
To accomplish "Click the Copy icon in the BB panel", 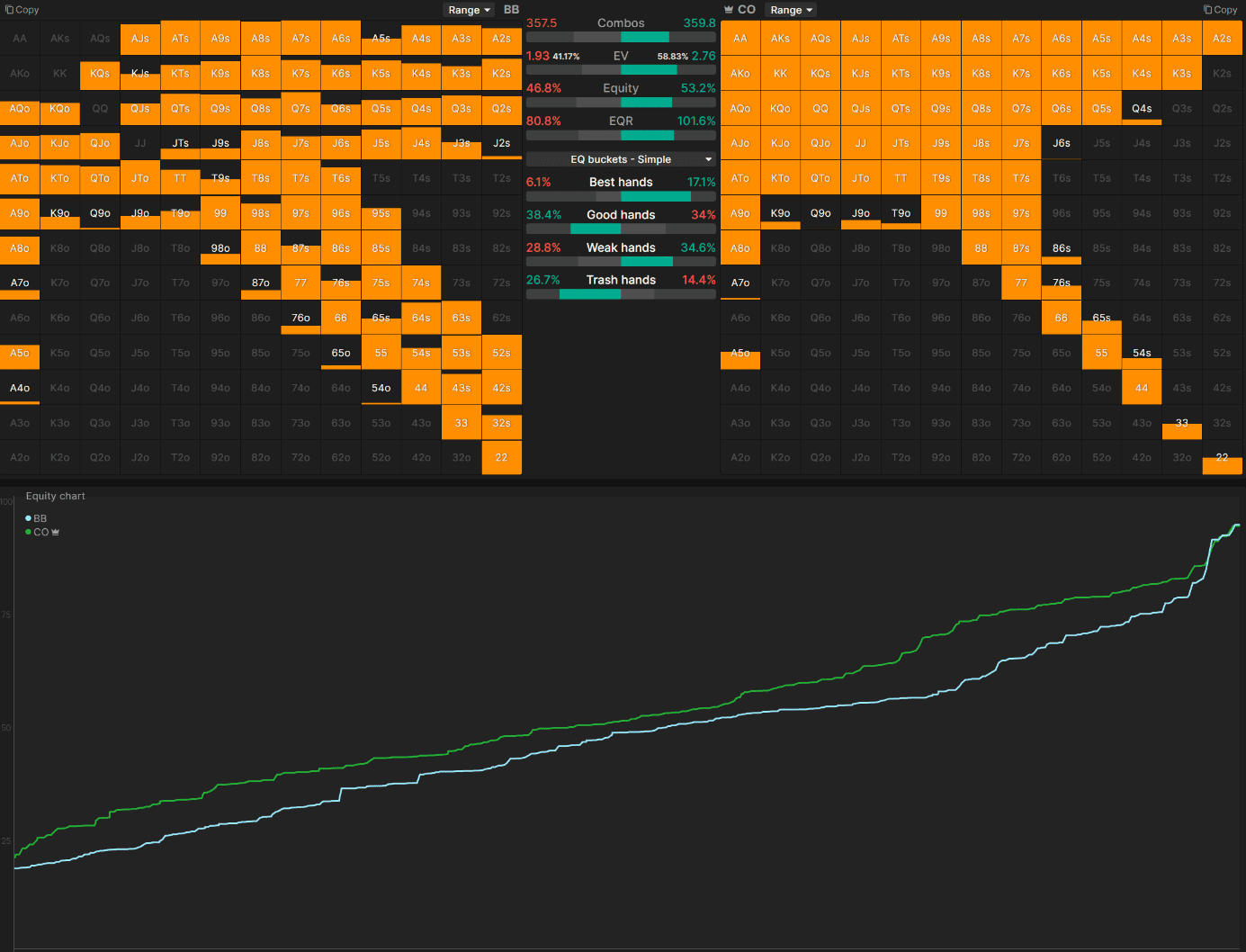I will pyautogui.click(x=10, y=10).
